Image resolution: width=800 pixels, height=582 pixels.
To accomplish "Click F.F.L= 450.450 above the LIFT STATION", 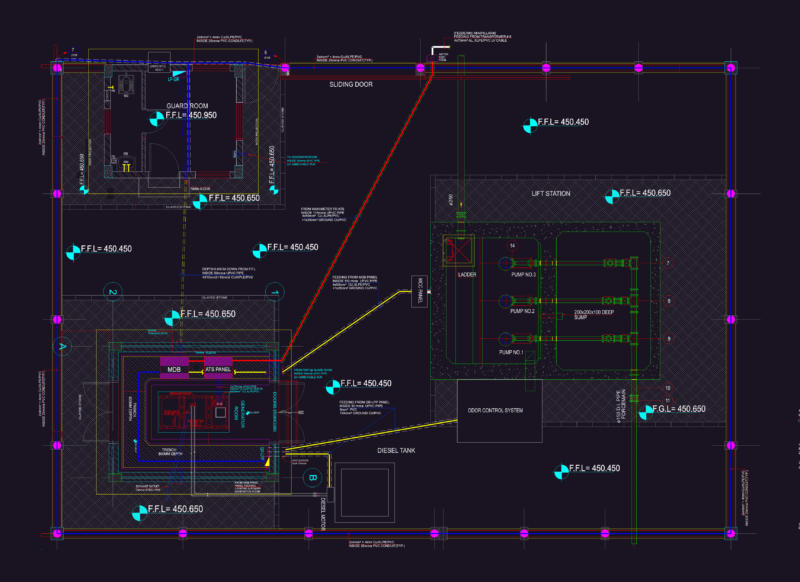I will pos(563,122).
